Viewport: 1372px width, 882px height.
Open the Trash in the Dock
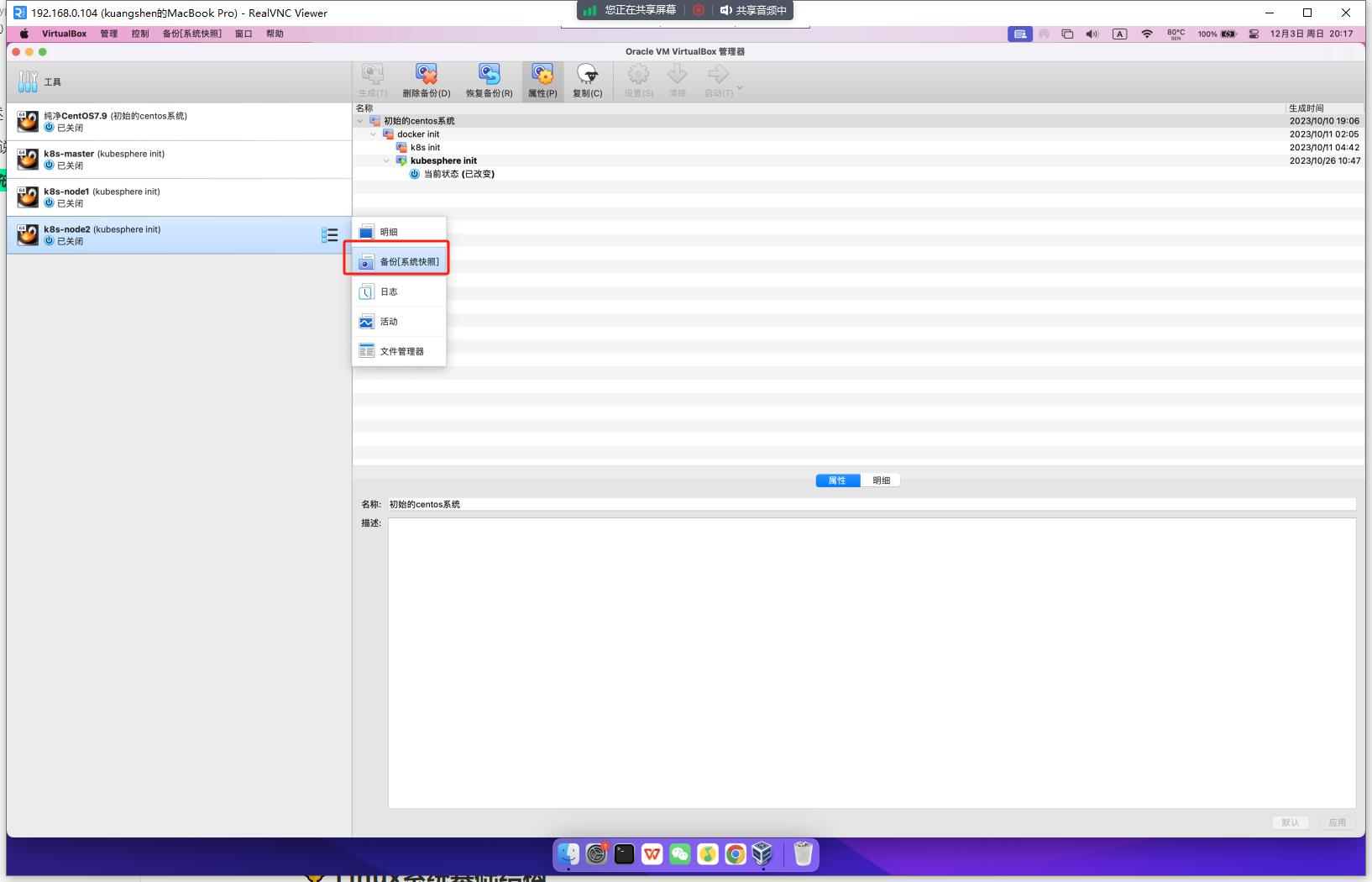[804, 854]
